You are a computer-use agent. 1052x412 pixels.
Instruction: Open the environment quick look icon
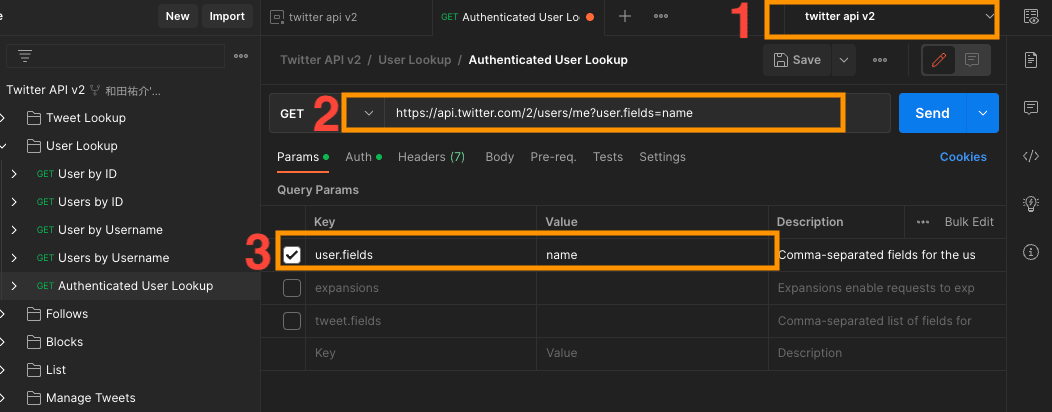tap(1031, 17)
